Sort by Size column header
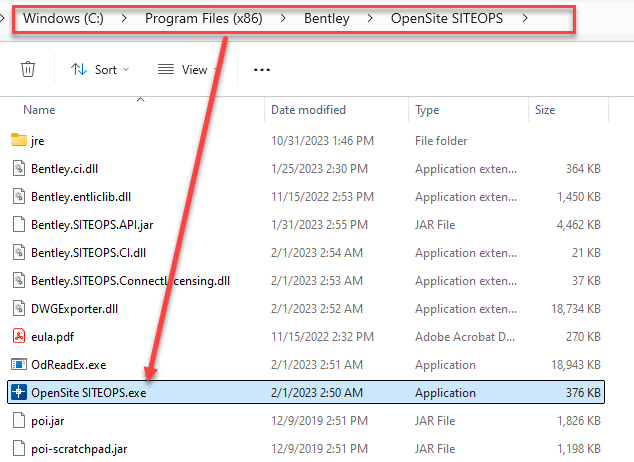This screenshot has width=634, height=462. (x=545, y=110)
